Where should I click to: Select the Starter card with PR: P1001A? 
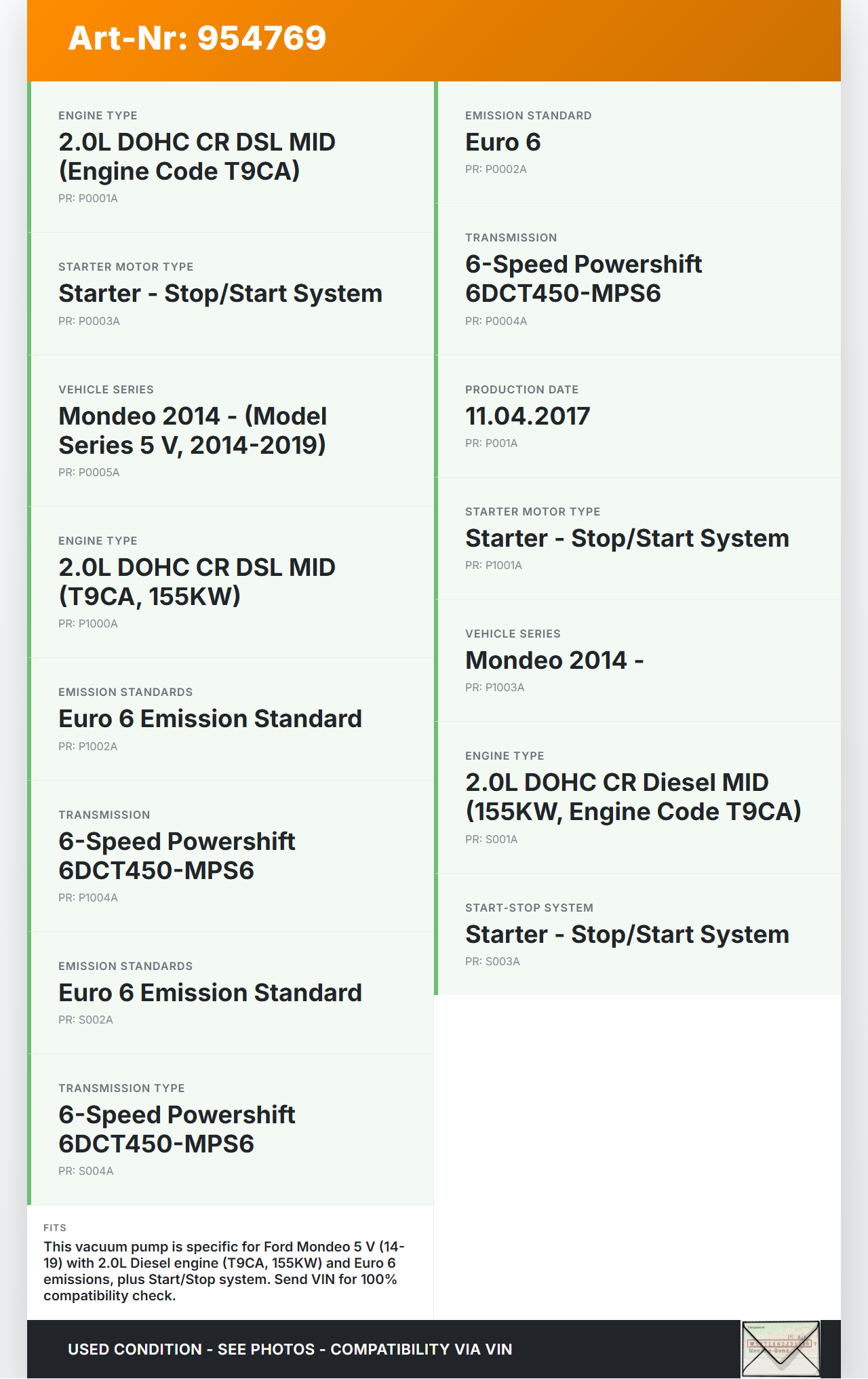click(x=637, y=539)
